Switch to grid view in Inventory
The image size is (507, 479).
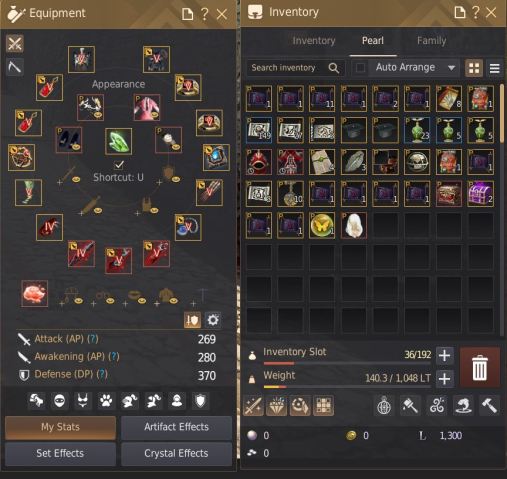tap(474, 68)
